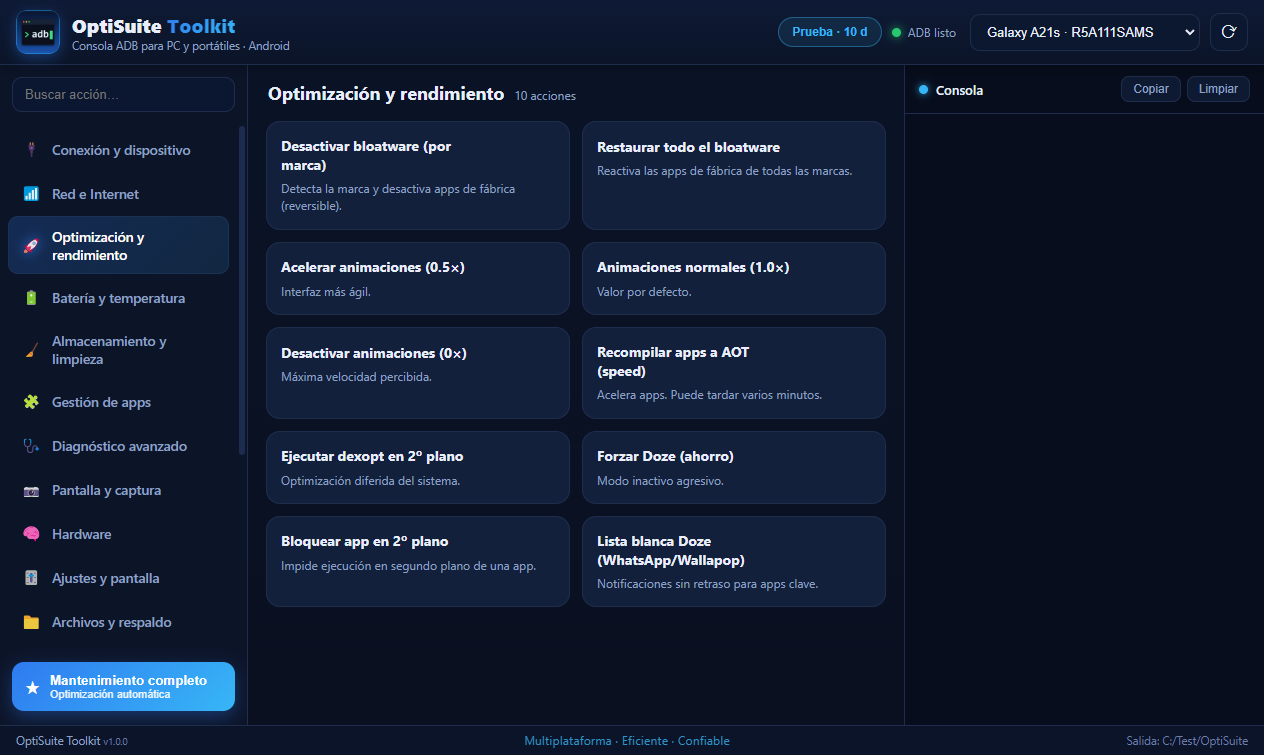Click the "OptiSuite Toolkit" header title
1264x755 pixels.
coord(154,26)
